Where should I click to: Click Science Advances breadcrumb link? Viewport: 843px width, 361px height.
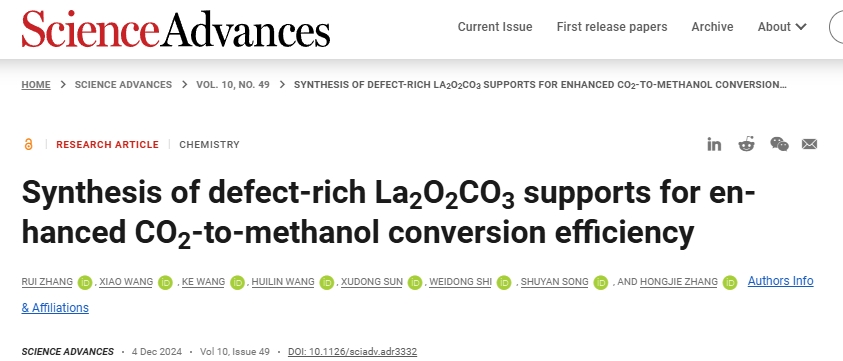[x=123, y=84]
